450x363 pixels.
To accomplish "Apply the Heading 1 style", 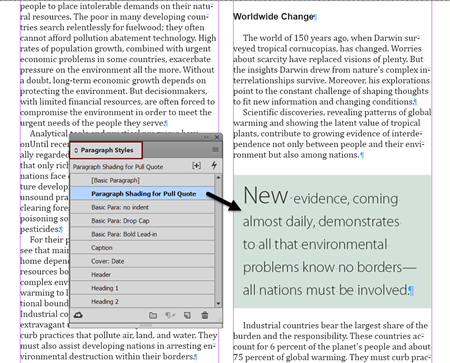I will tap(142, 288).
